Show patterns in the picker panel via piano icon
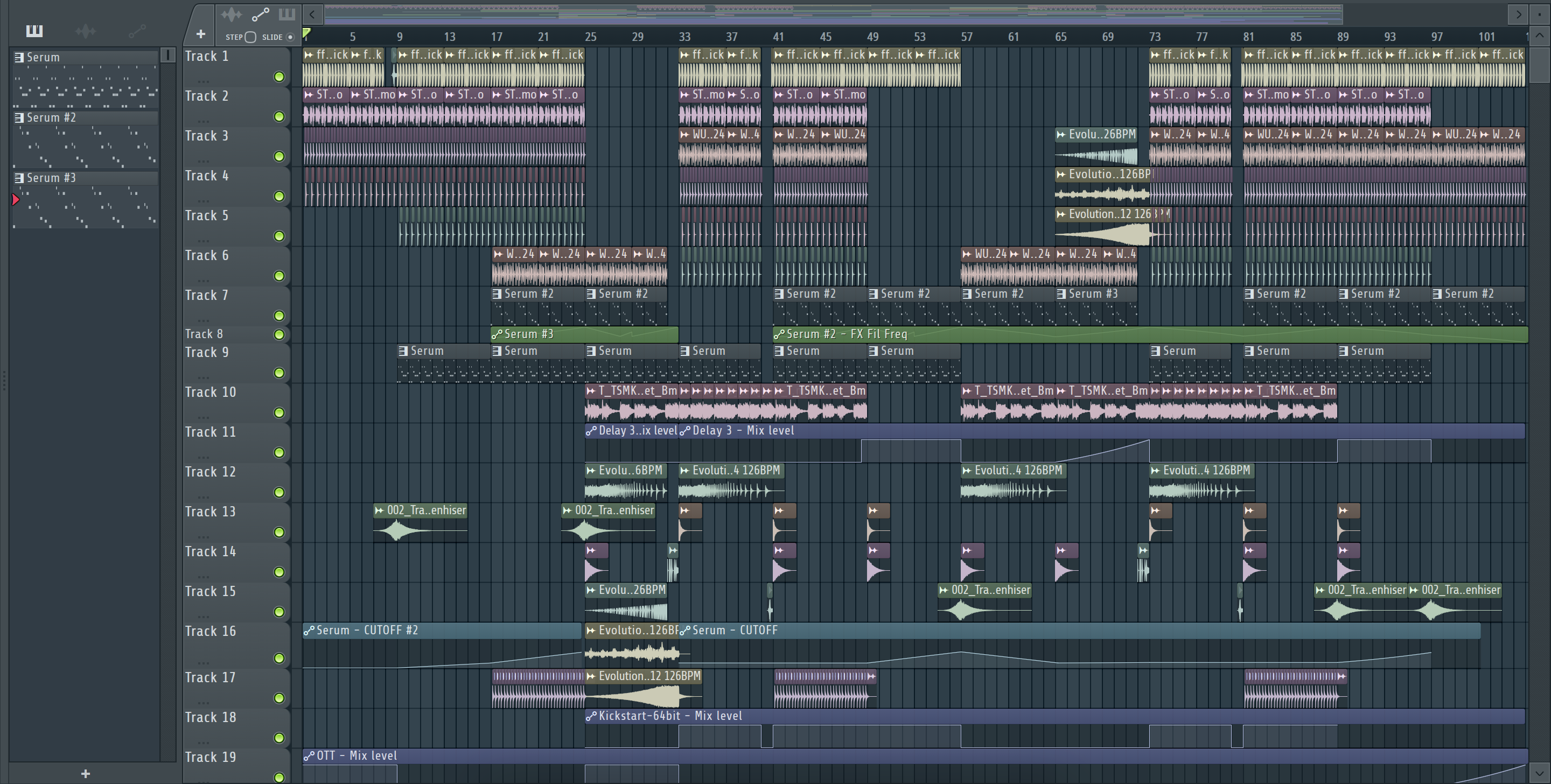Viewport: 1551px width, 784px height. point(34,30)
